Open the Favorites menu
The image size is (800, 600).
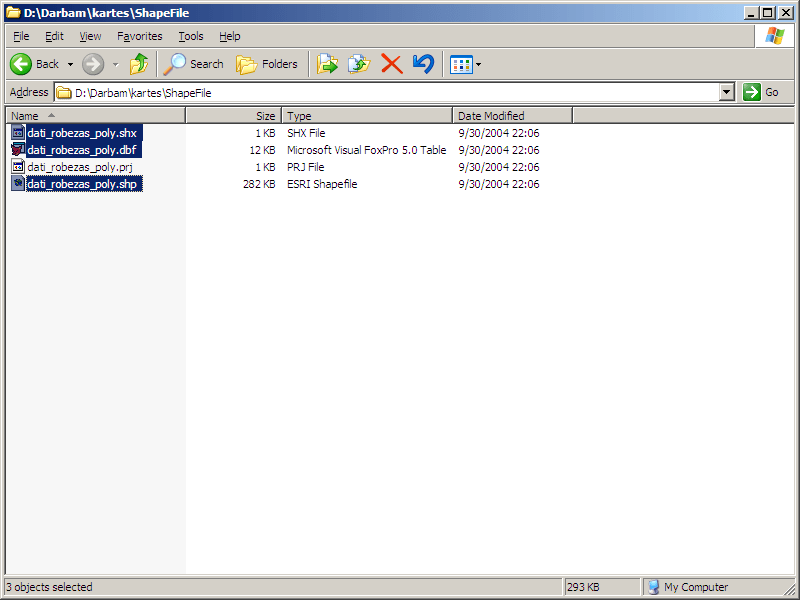pyautogui.click(x=139, y=36)
